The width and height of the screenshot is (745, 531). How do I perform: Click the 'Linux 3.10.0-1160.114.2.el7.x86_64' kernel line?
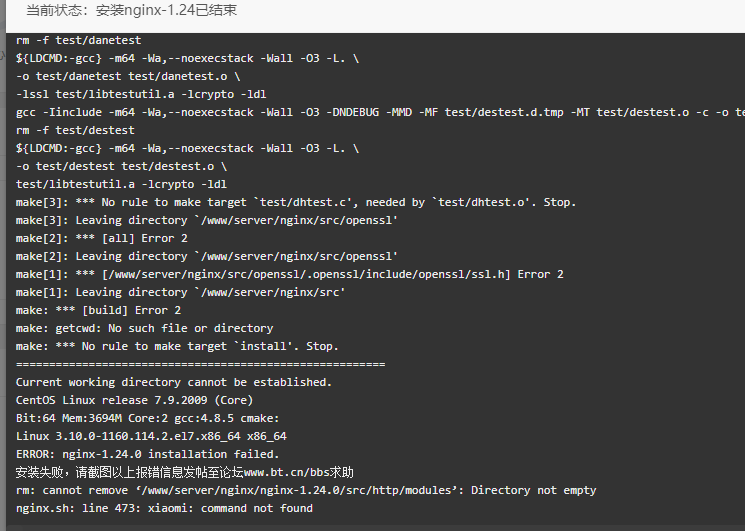pyautogui.click(x=151, y=436)
